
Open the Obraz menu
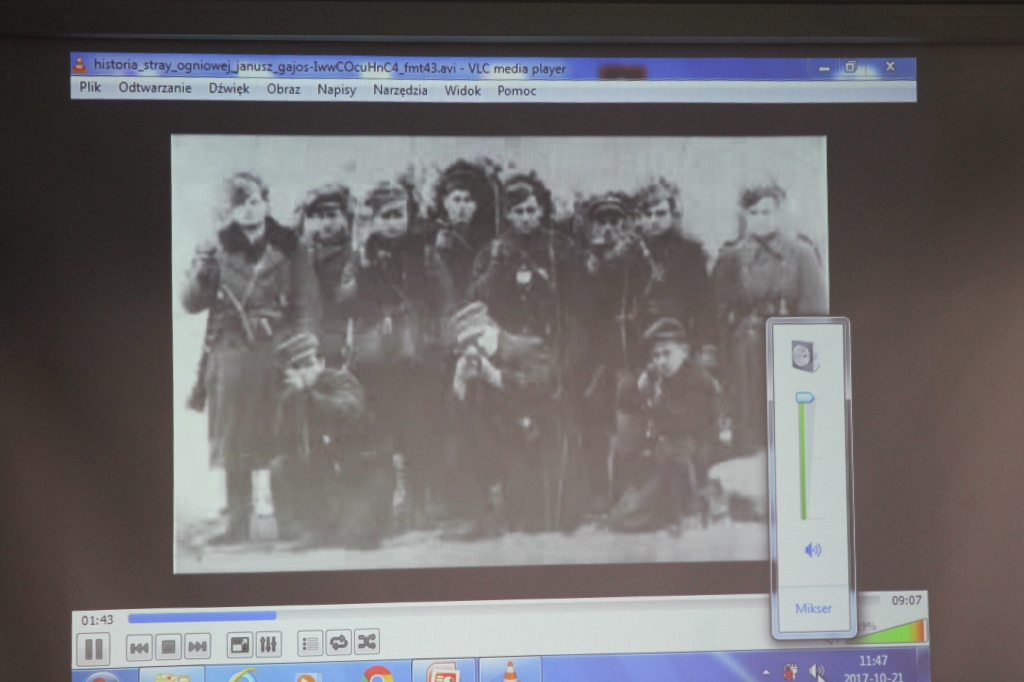[283, 89]
